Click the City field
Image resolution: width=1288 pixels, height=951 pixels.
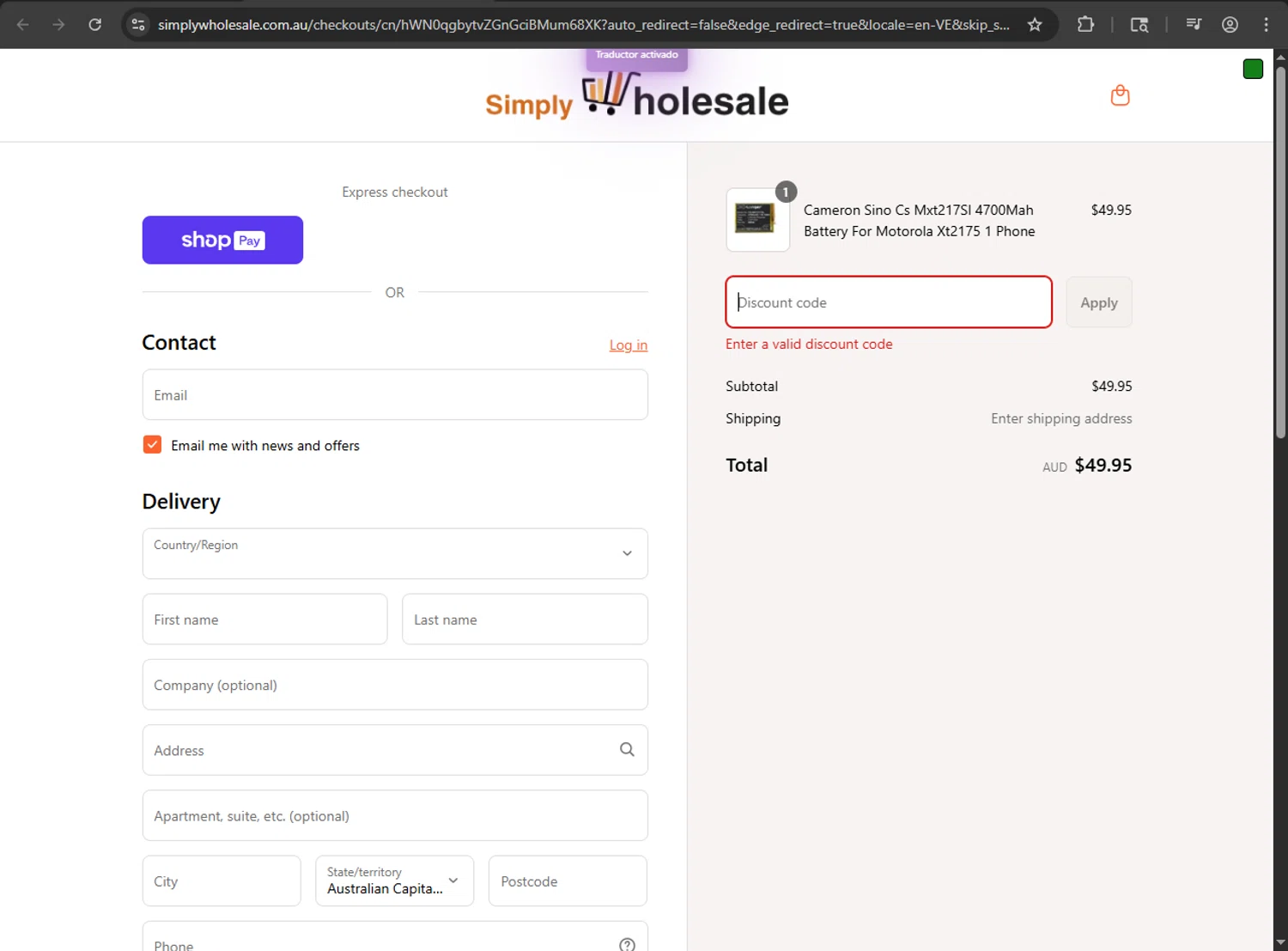point(222,881)
